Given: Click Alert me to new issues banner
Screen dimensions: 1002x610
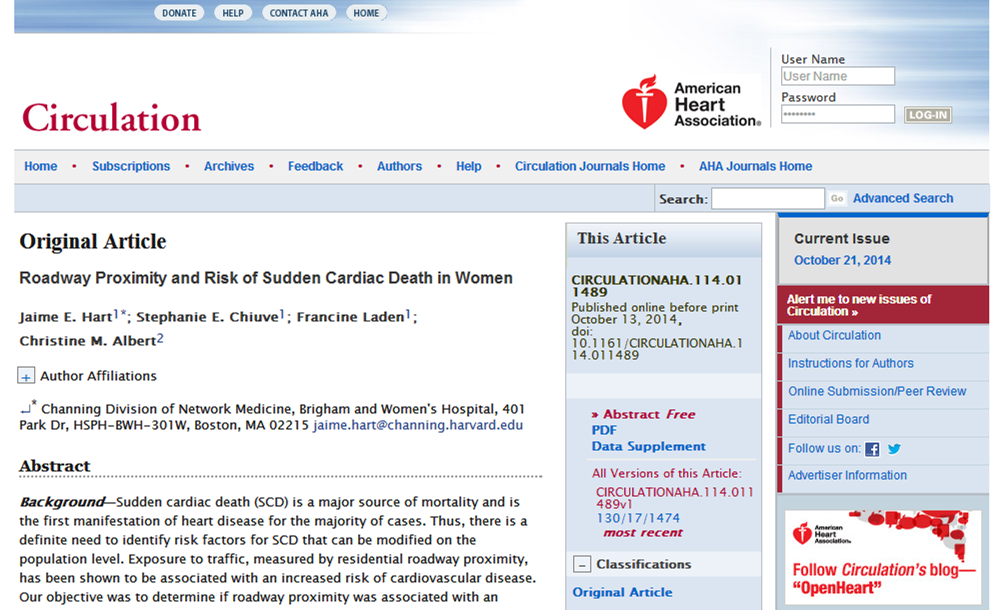Looking at the screenshot, I should pos(883,305).
